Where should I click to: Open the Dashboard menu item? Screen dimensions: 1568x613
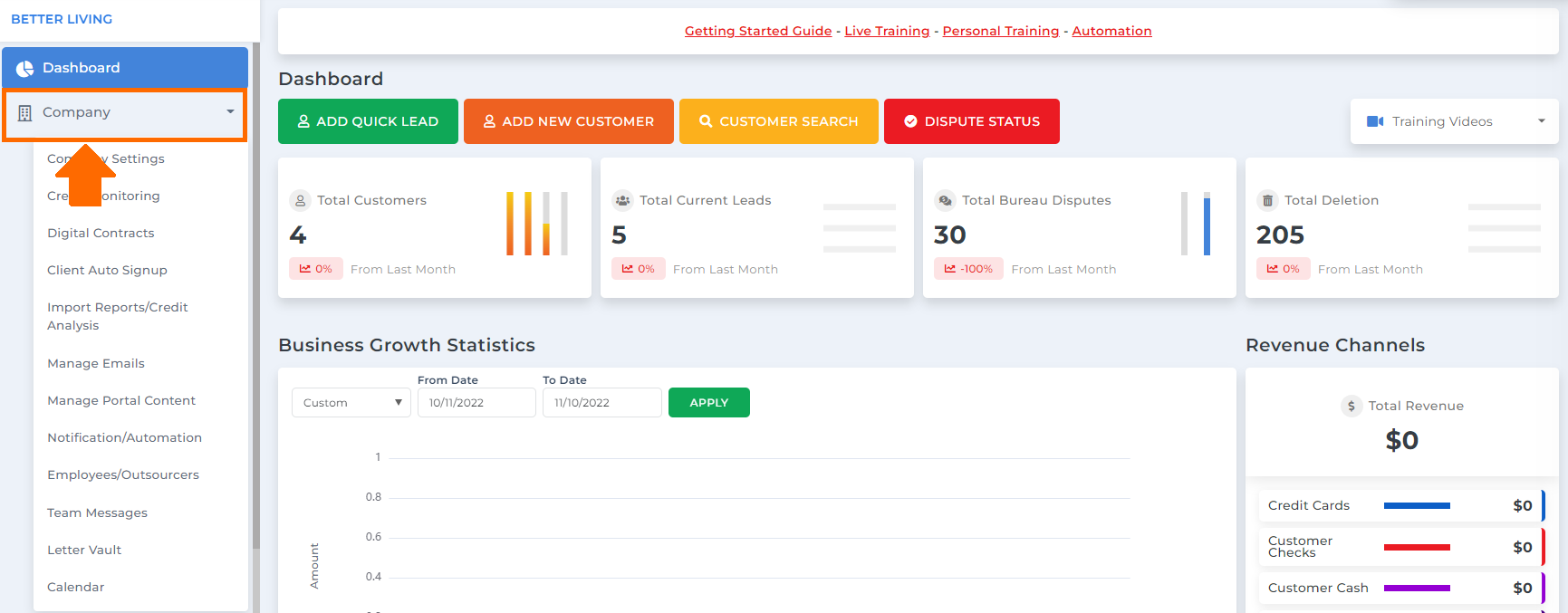click(x=125, y=68)
